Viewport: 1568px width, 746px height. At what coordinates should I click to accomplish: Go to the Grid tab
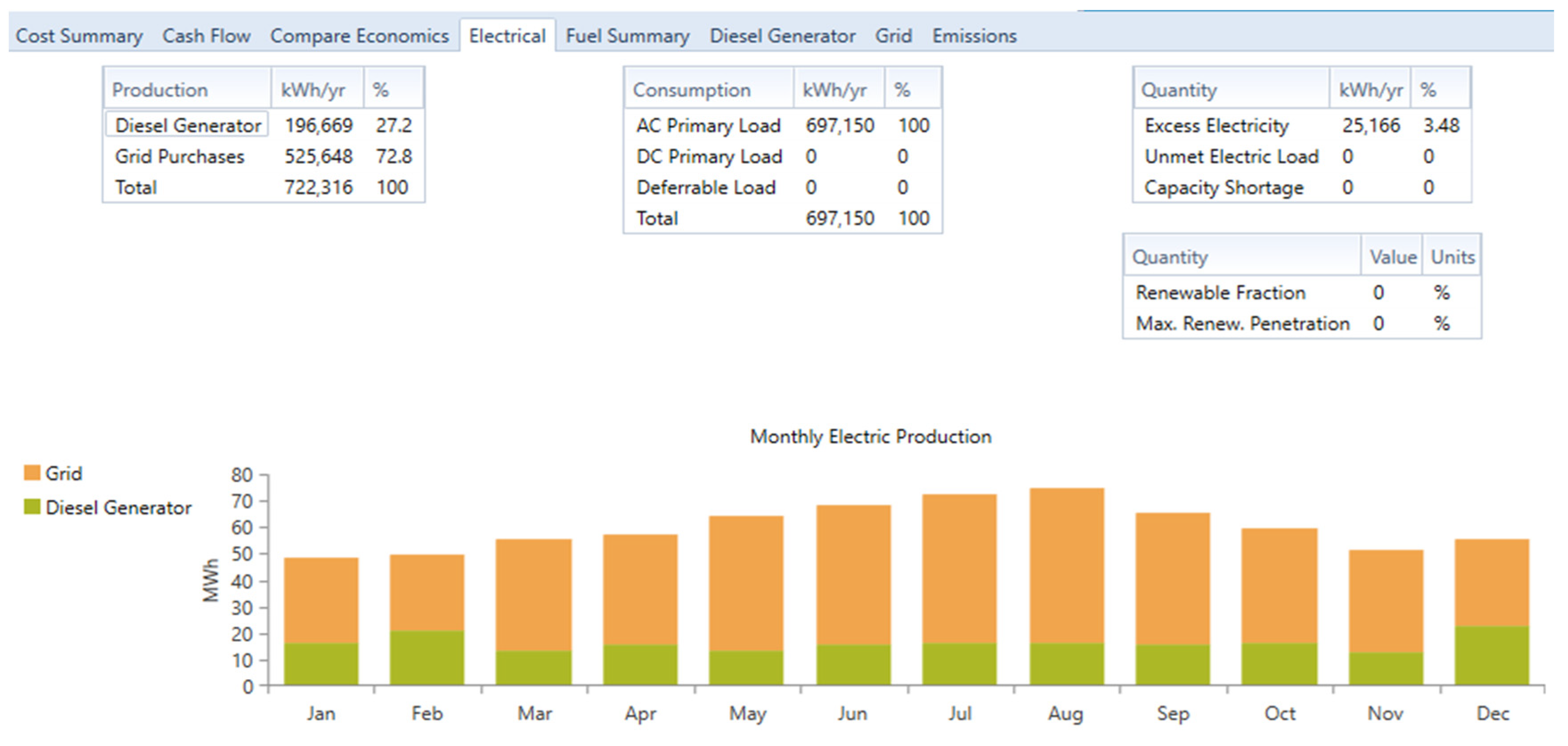coord(893,36)
